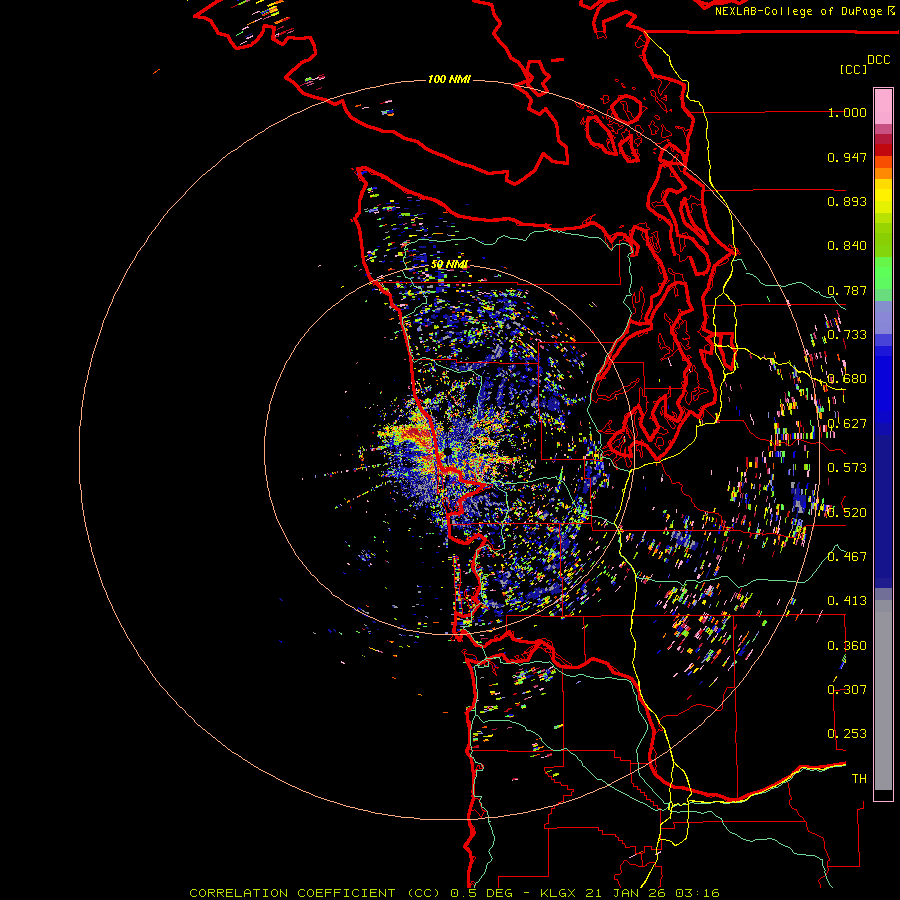Screen dimensions: 900x900
Task: Pick the gray lower segment of color bar
Action: (x=883, y=695)
